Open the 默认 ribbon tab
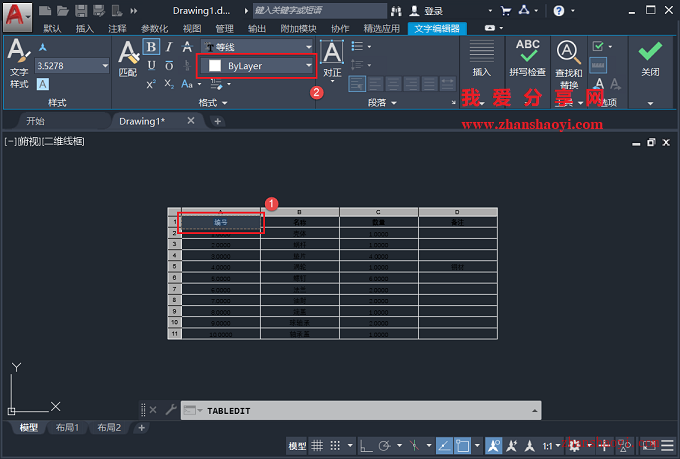The height and width of the screenshot is (459, 680). click(x=52, y=29)
